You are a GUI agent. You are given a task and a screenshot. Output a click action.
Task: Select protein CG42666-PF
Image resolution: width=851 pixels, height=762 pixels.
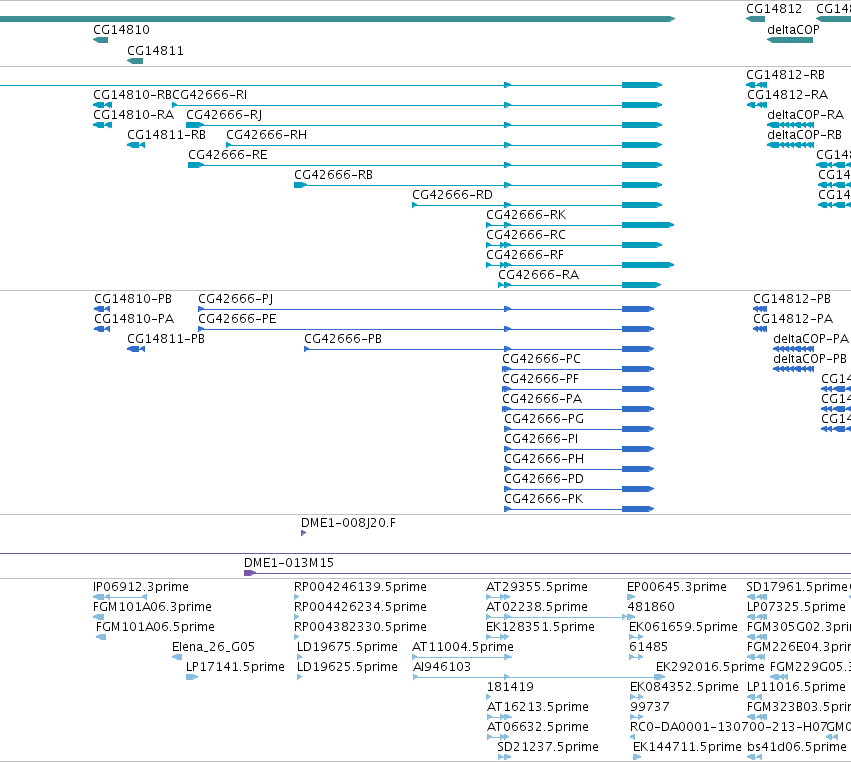pos(541,379)
